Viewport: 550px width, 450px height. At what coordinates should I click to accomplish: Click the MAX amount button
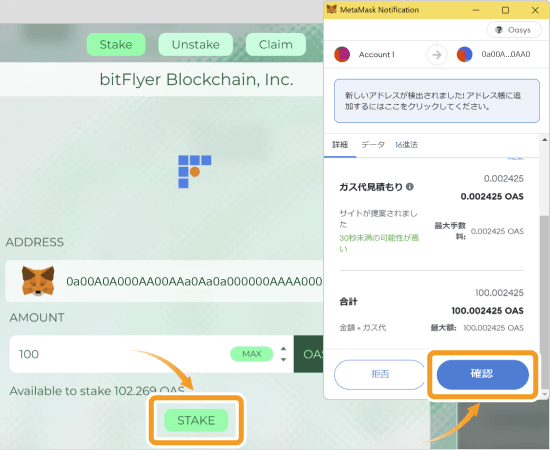point(251,354)
